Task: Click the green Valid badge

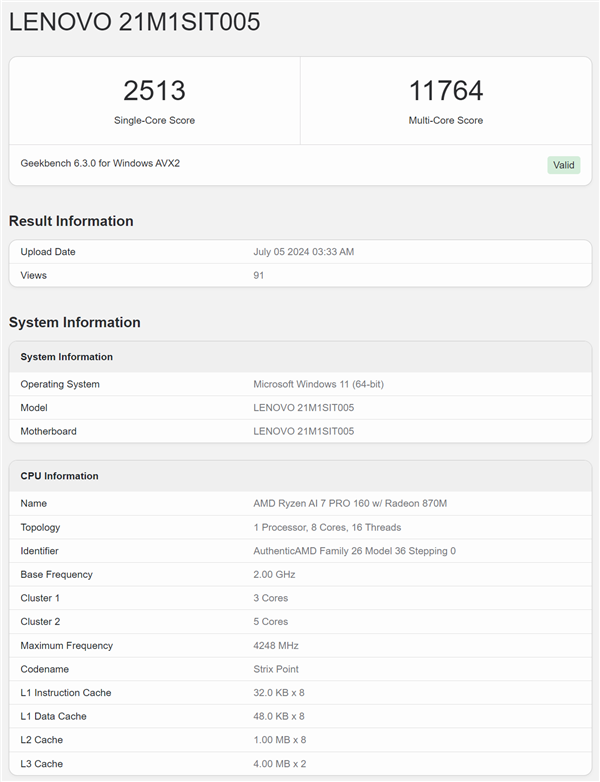Action: point(563,165)
